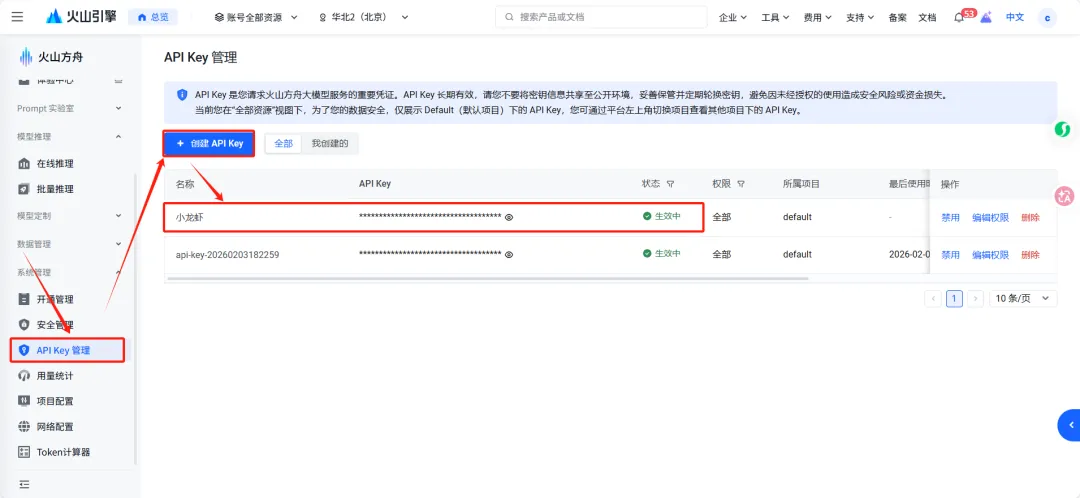
Task: Select the 我创建的 tab
Action: 330,143
